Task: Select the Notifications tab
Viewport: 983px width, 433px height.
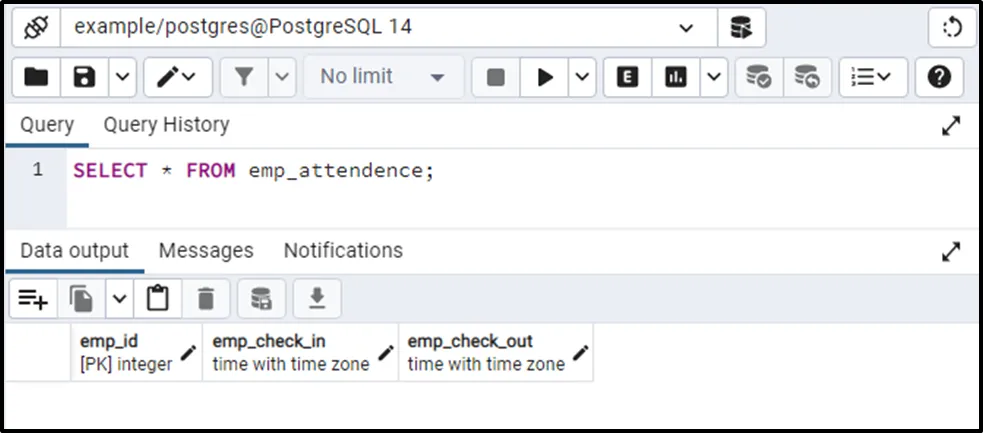Action: pyautogui.click(x=343, y=250)
